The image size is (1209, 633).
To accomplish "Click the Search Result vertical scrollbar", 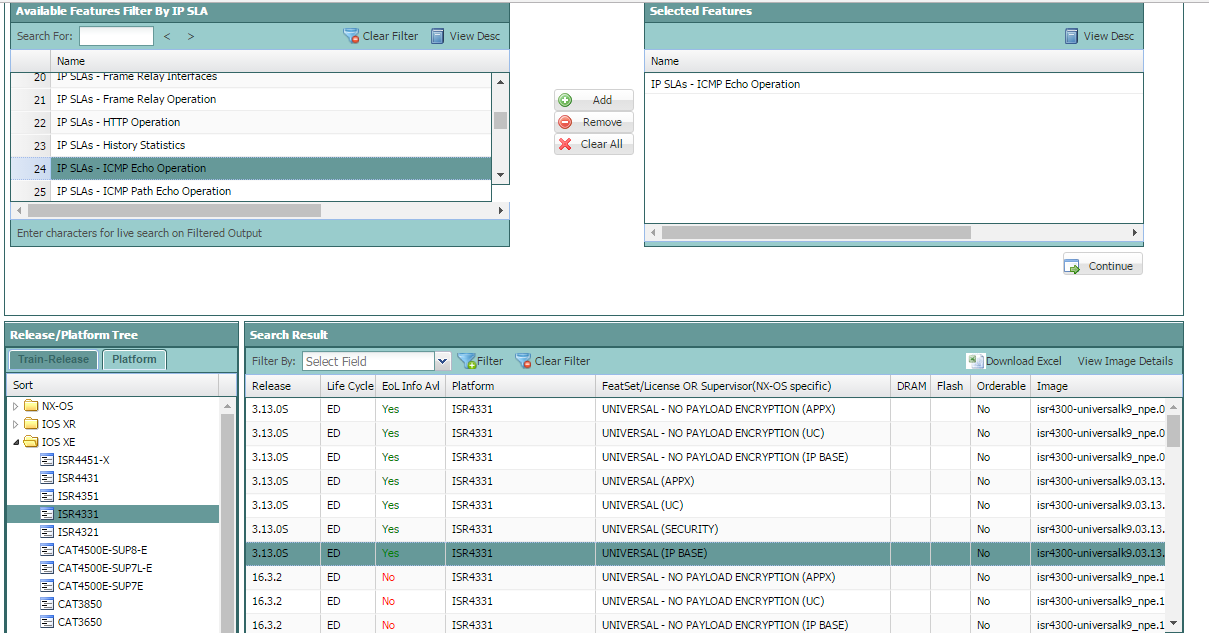I will point(1174,431).
